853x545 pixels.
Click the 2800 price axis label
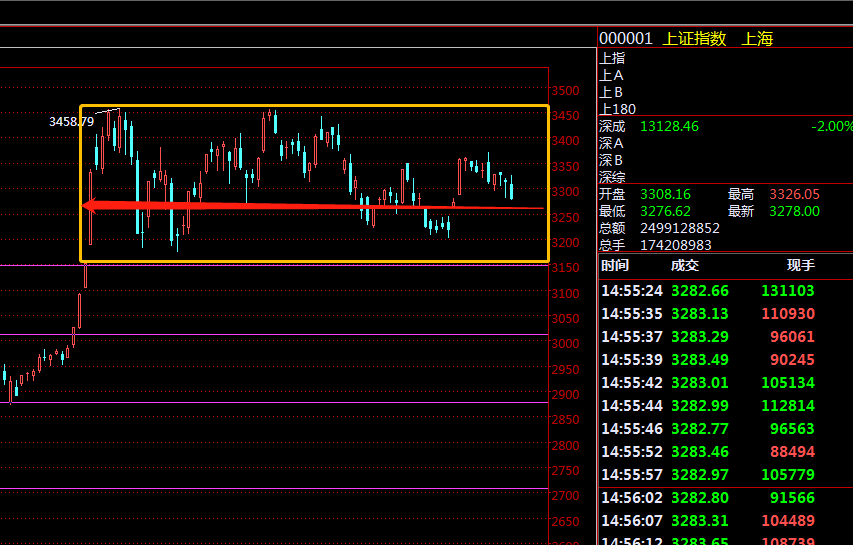[x=565, y=445]
